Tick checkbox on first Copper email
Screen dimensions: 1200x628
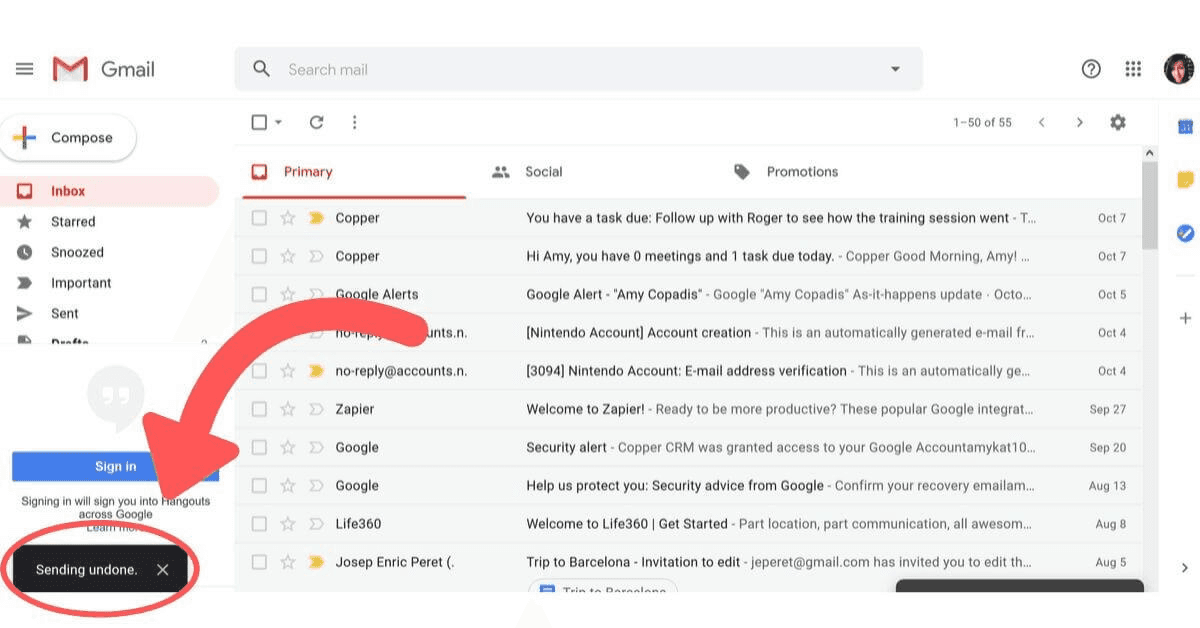[x=259, y=218]
